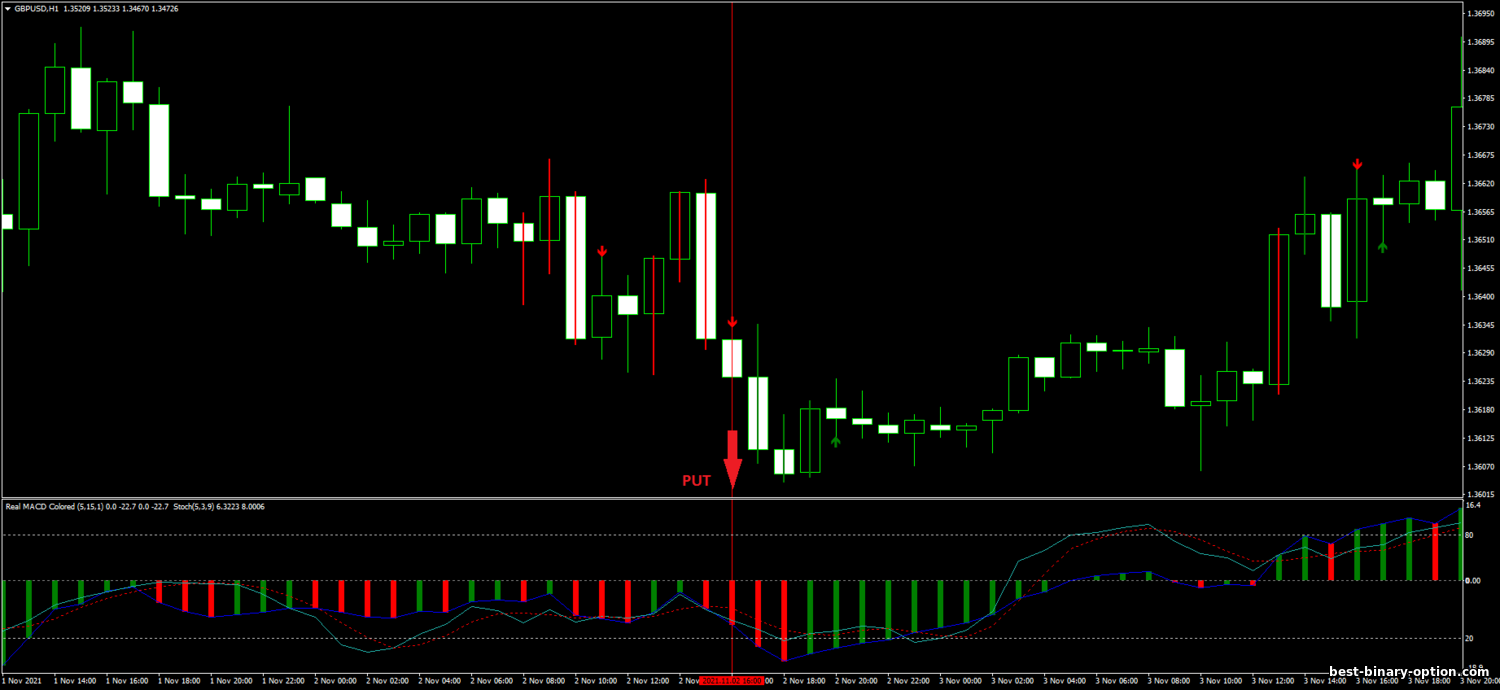Select the 20 level label in indicator window

coord(1471,638)
